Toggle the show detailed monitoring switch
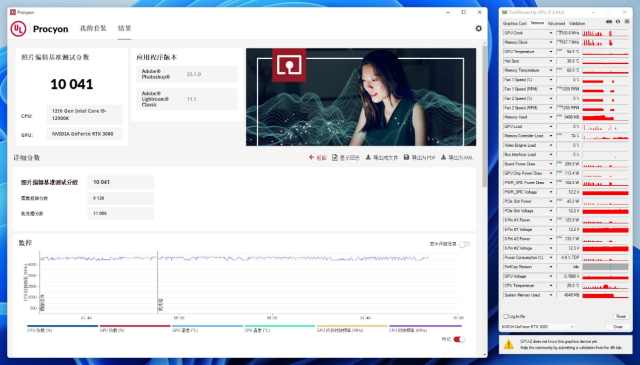Screen dimensions: 640x365 click(x=464, y=244)
